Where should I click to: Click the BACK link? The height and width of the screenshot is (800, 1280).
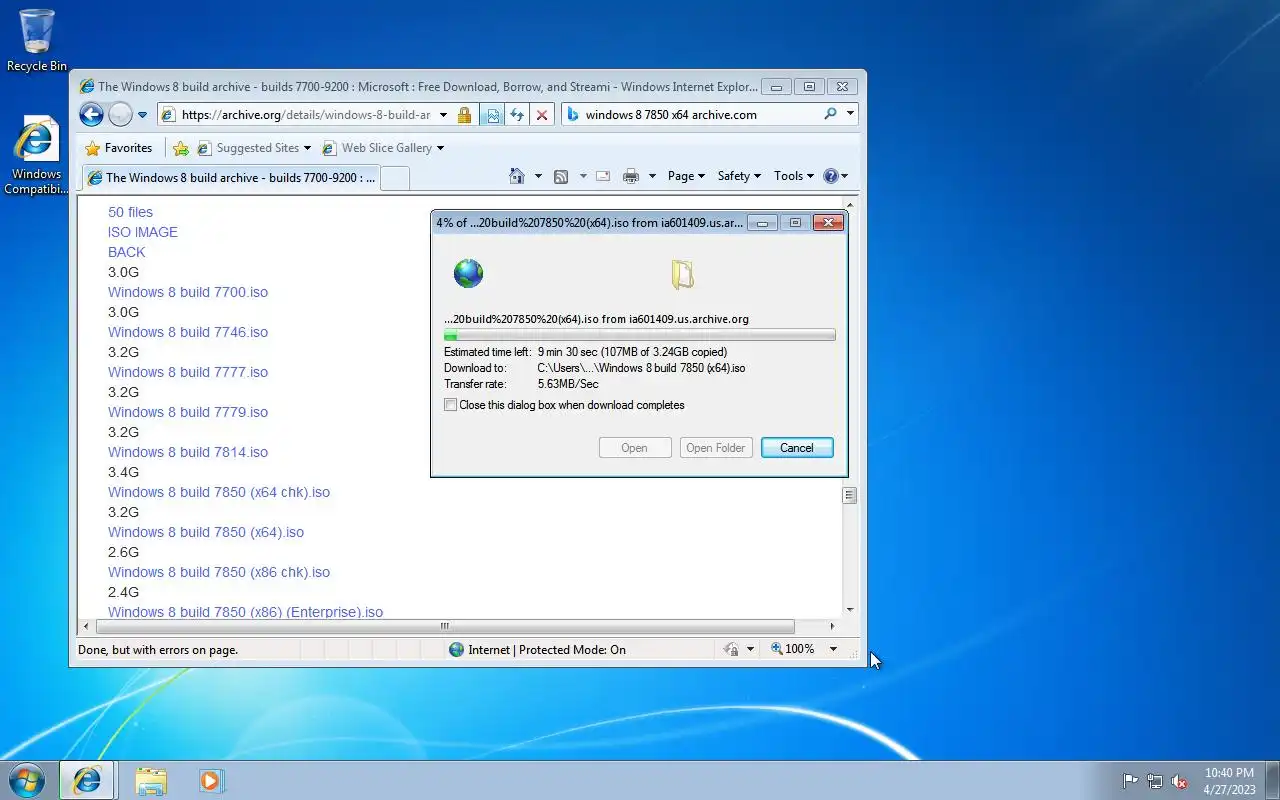127,252
